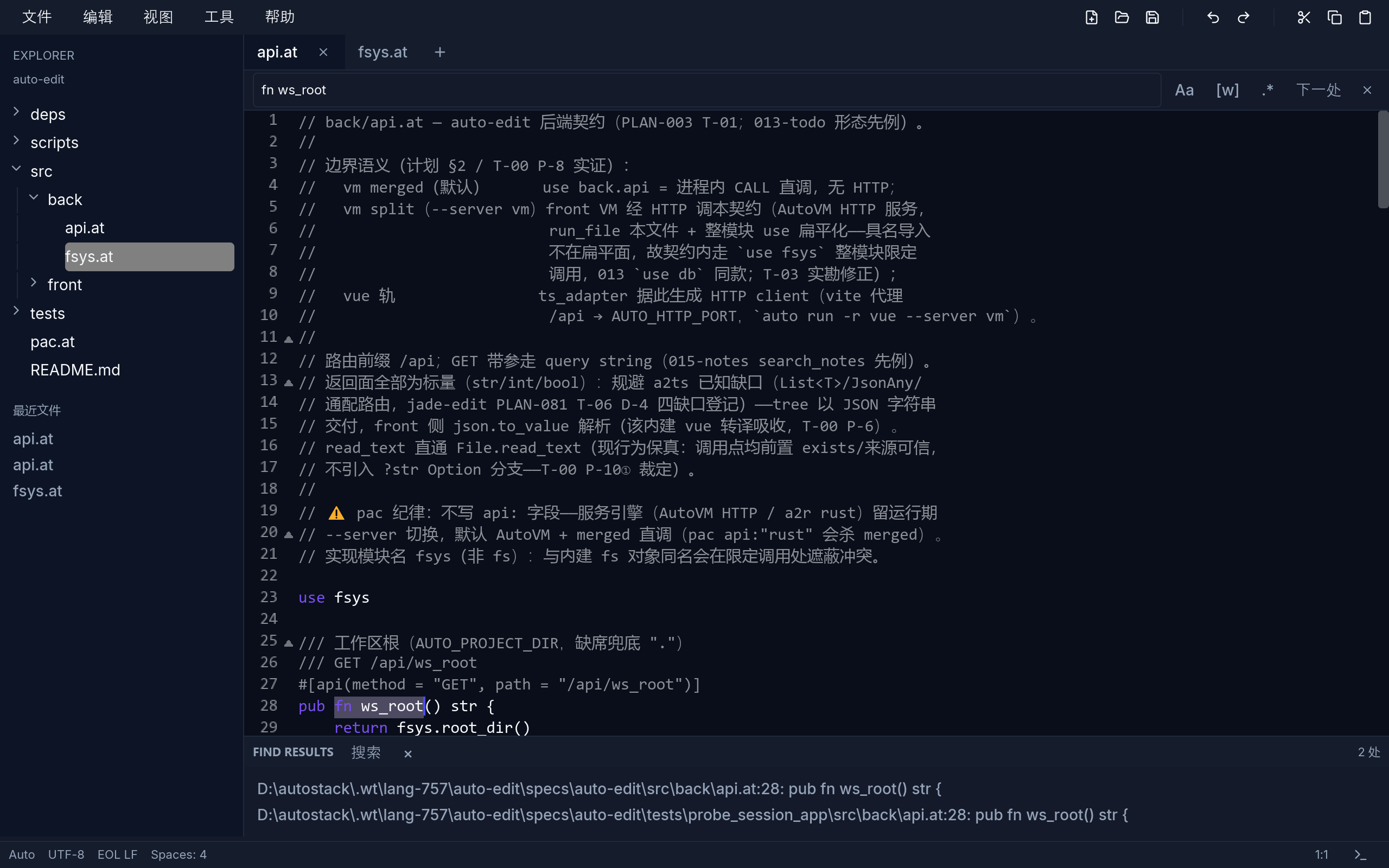Click the copy icon in toolbar

[x=1335, y=17]
